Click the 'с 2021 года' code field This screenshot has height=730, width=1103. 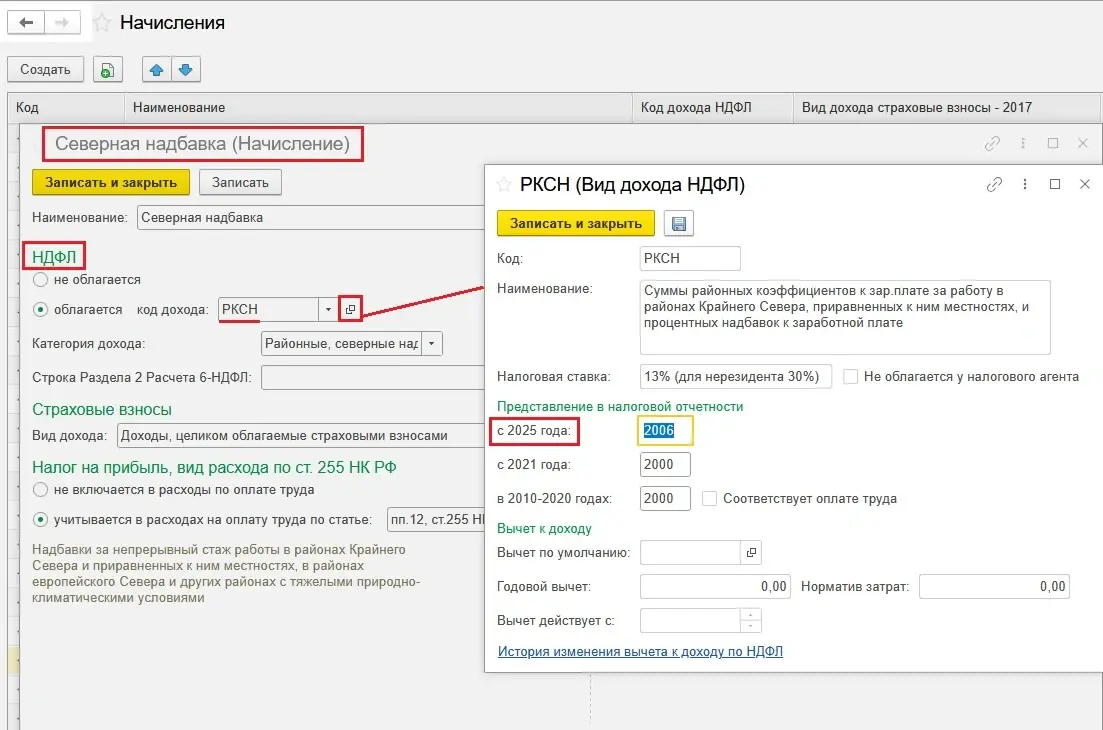[665, 464]
